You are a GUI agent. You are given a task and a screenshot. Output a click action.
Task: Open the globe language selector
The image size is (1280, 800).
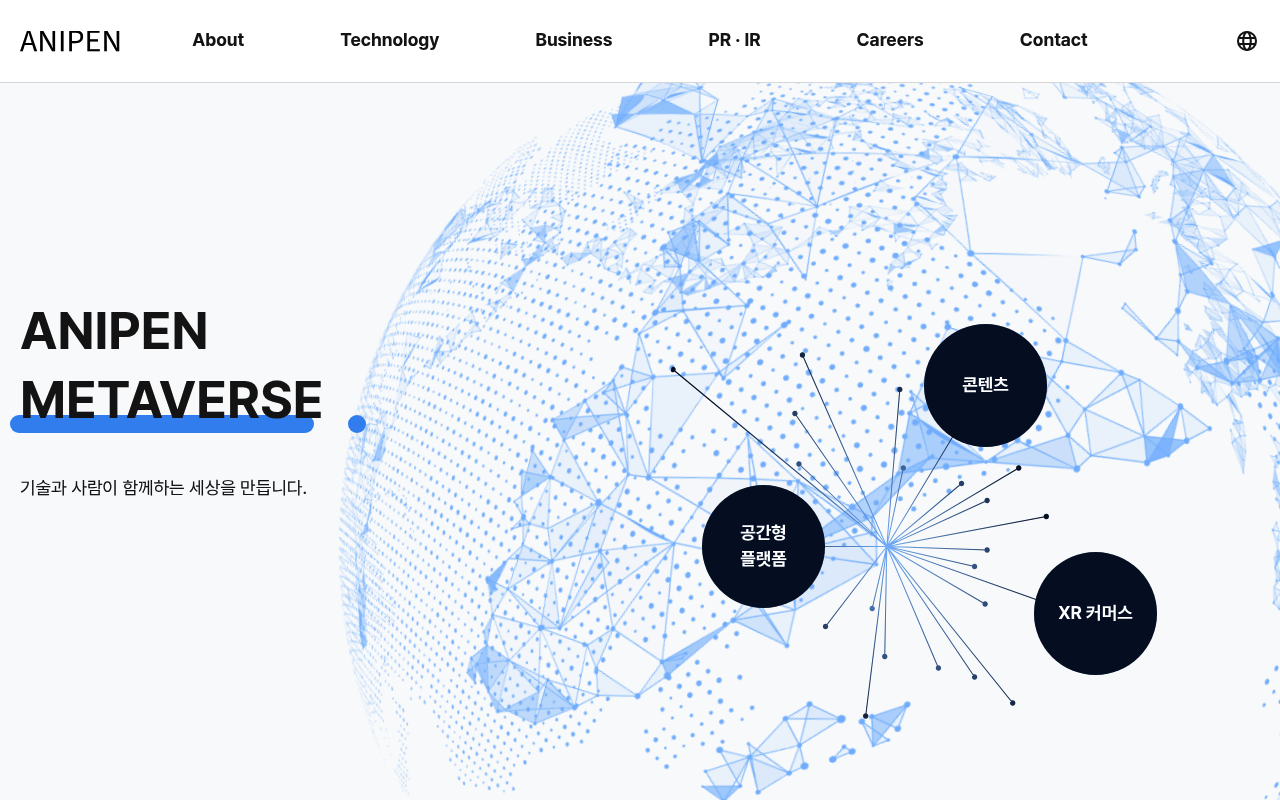tap(1247, 41)
